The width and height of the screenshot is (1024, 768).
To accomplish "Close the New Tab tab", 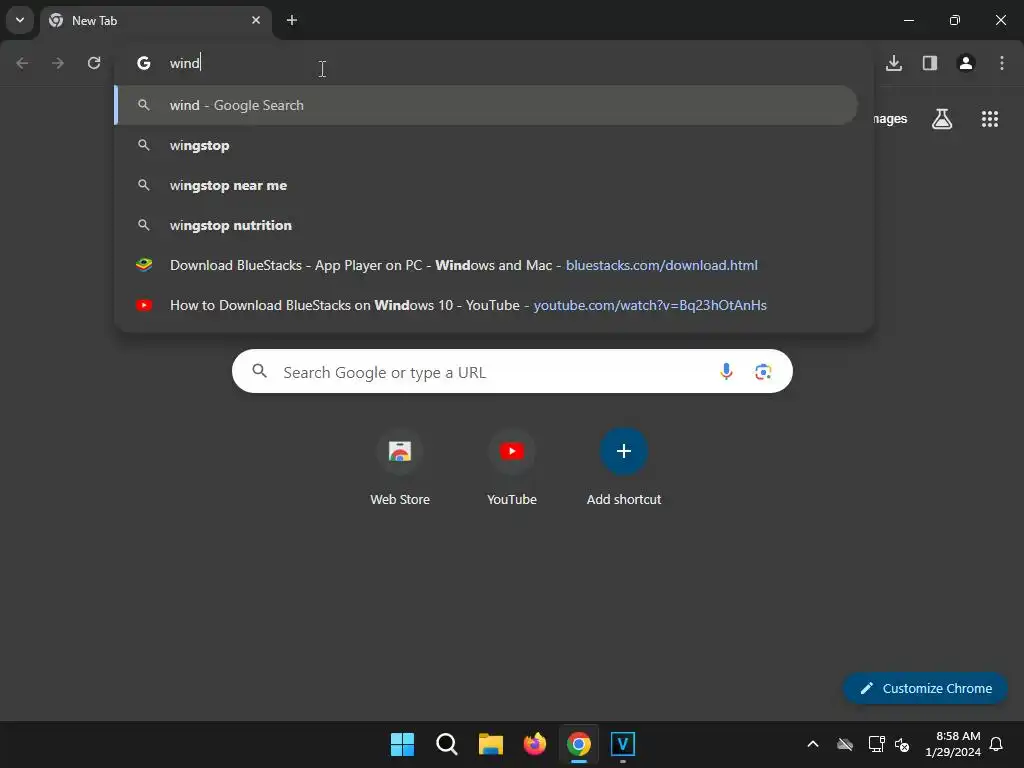I will coord(256,20).
